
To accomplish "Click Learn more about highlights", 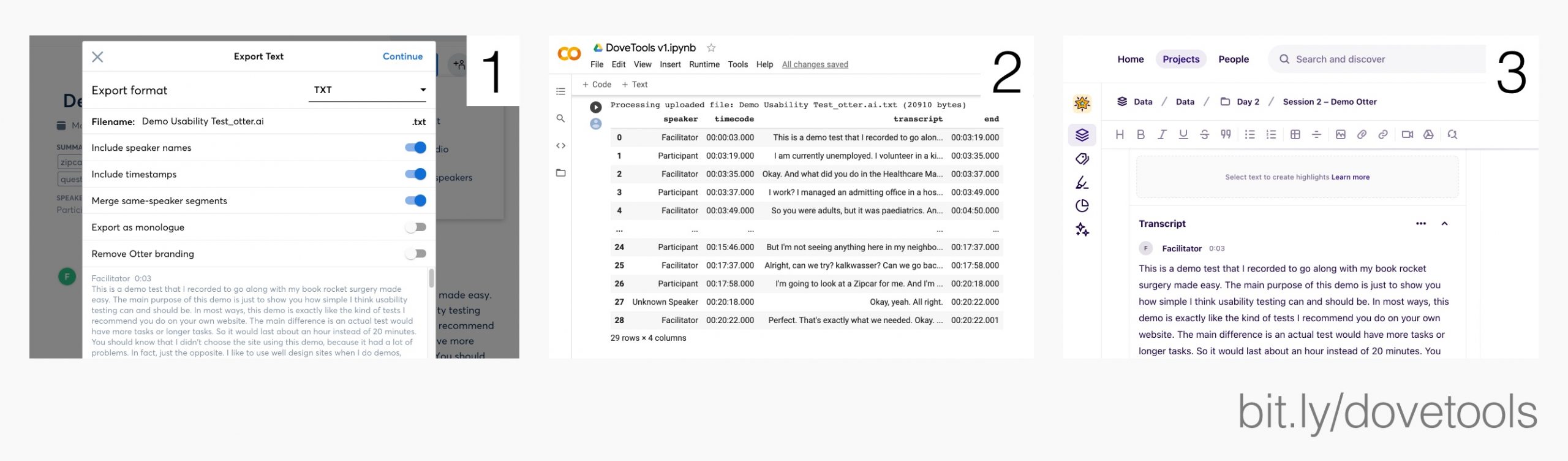I will pos(1350,177).
